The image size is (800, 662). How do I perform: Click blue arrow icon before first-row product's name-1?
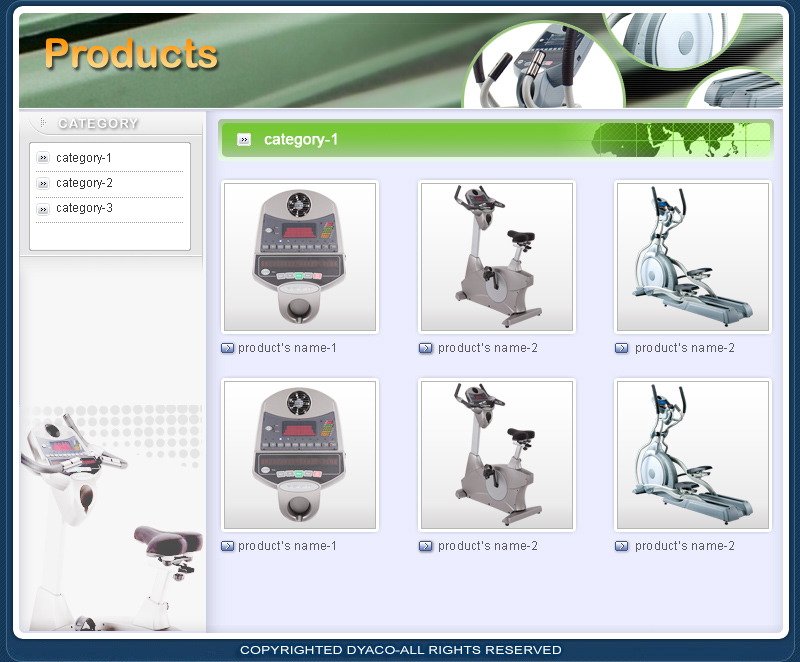pyautogui.click(x=227, y=348)
